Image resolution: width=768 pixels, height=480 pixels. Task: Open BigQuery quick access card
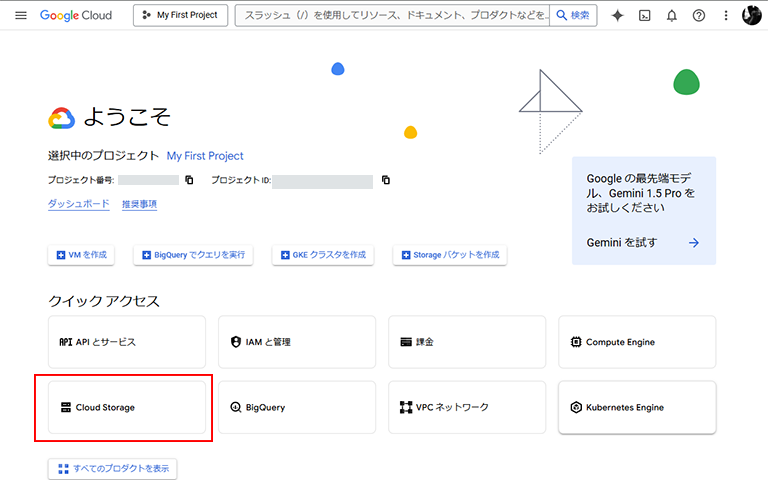click(297, 408)
